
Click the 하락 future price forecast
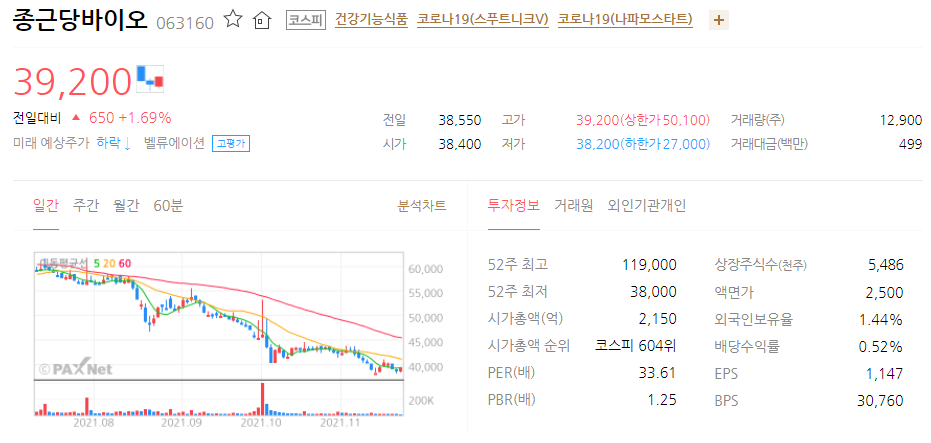click(x=113, y=143)
